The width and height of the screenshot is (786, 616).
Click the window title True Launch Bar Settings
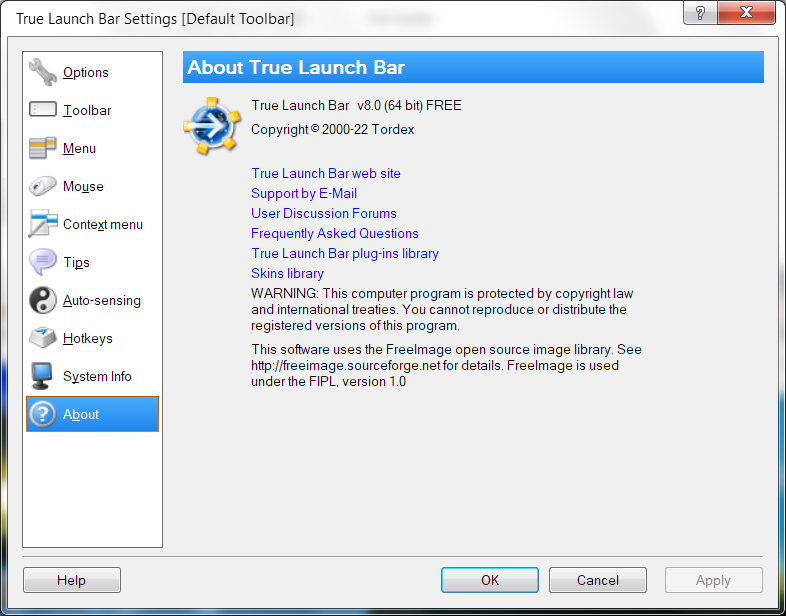tap(155, 19)
